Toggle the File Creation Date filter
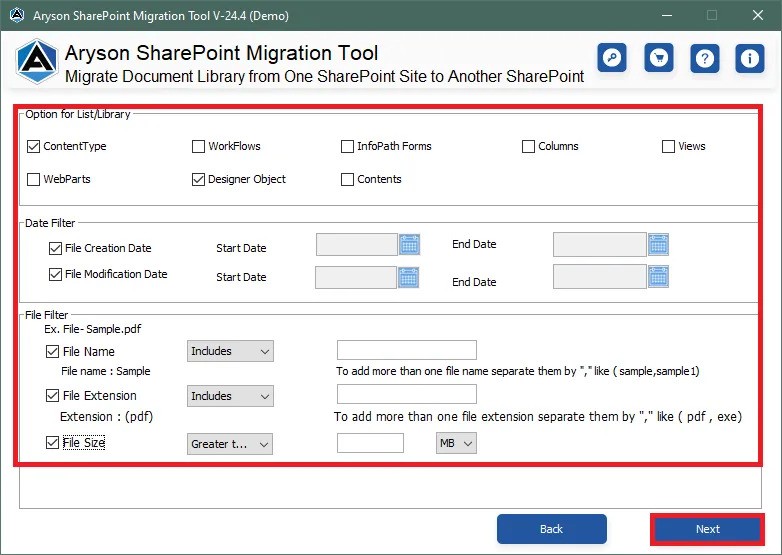The width and height of the screenshot is (782, 555). point(56,248)
